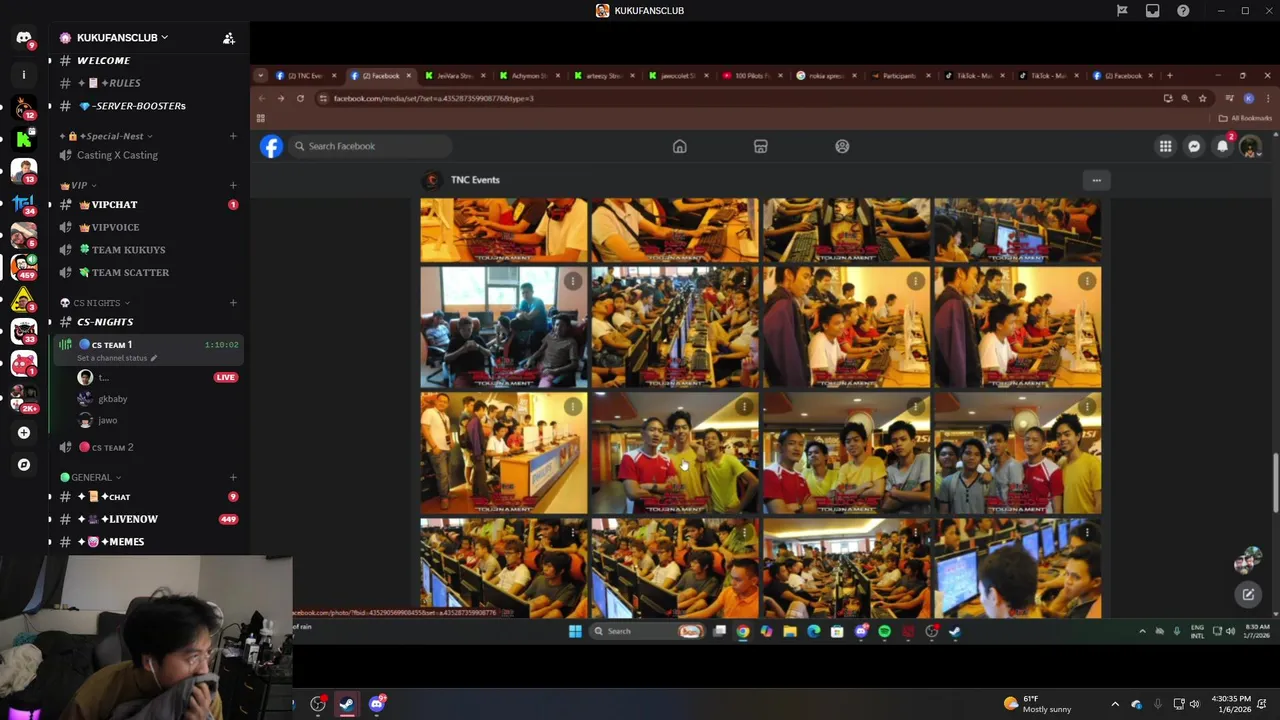Click the Chrome address bar URL
The height and width of the screenshot is (720, 1280).
tap(434, 98)
